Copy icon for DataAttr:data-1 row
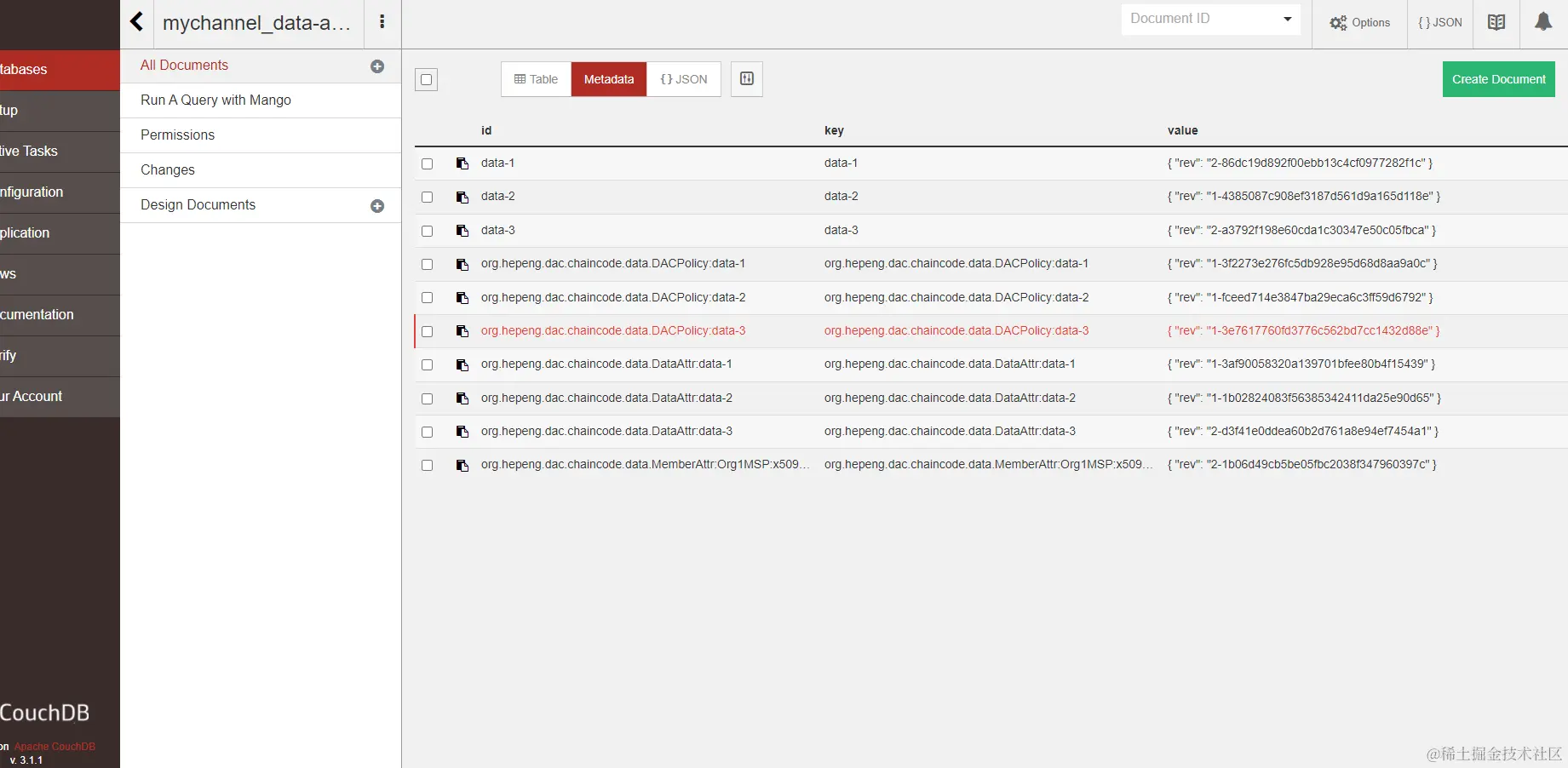Image resolution: width=1568 pixels, height=768 pixels. [x=462, y=365]
